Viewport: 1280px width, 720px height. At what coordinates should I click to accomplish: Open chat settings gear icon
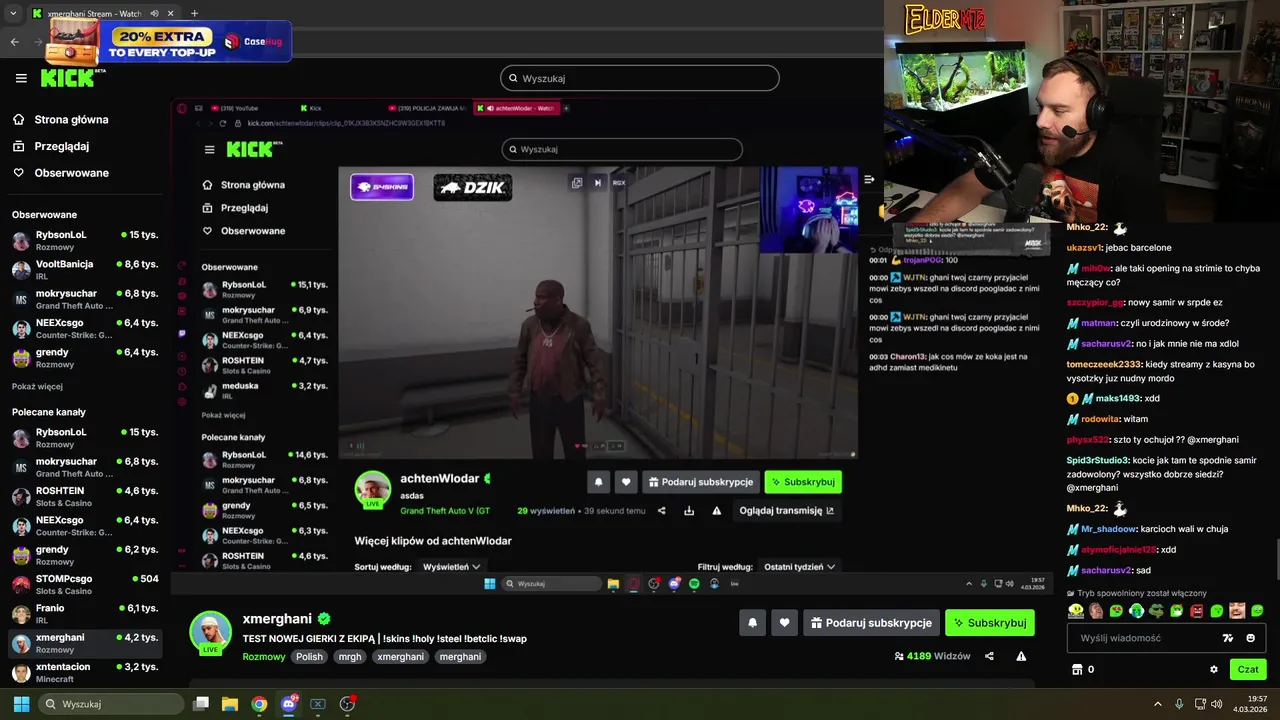tap(1214, 669)
